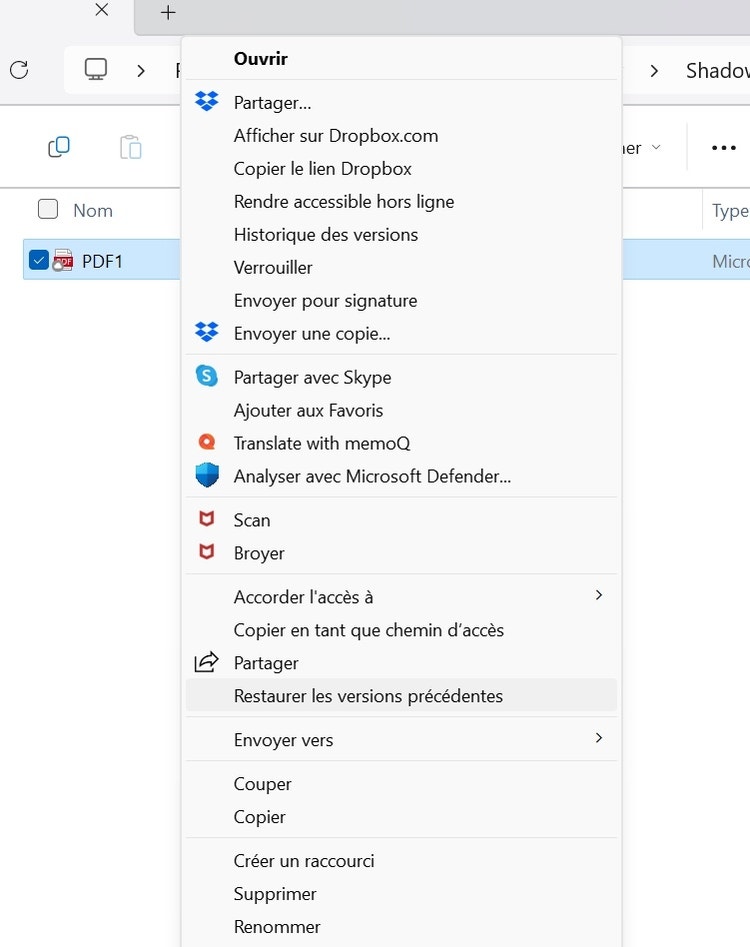Click the Dropbox icon next to Partager...
Screen dimensions: 750x947
coord(207,102)
